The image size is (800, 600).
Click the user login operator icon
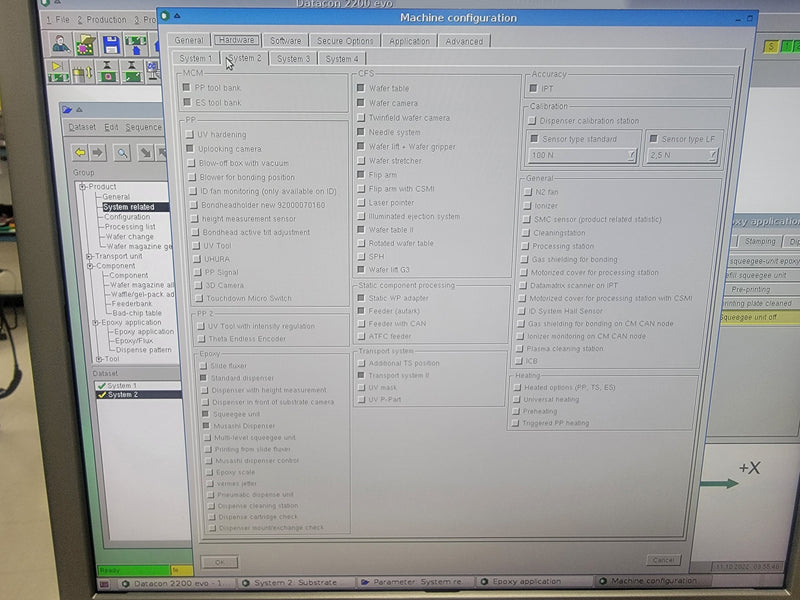coord(61,44)
